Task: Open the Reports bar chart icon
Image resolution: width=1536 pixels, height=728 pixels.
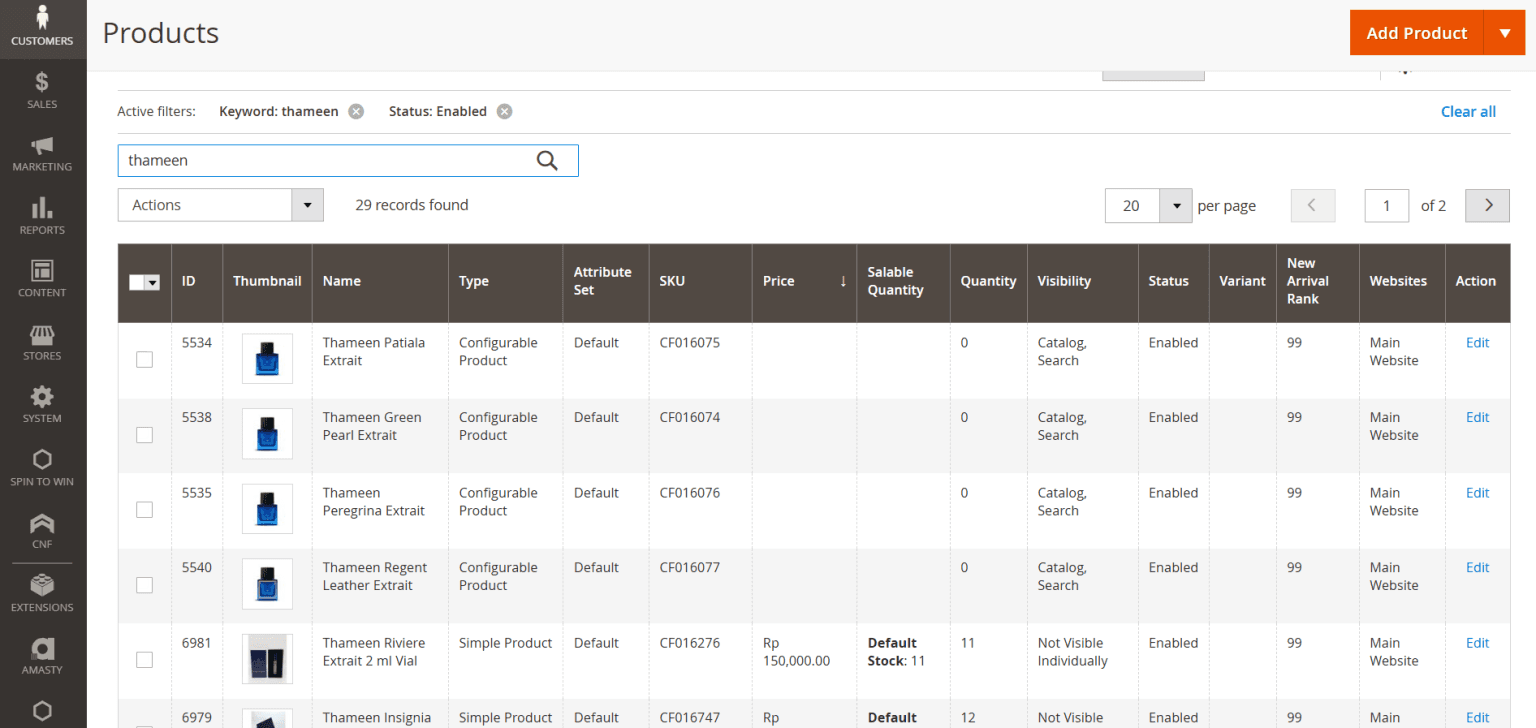Action: [x=42, y=216]
